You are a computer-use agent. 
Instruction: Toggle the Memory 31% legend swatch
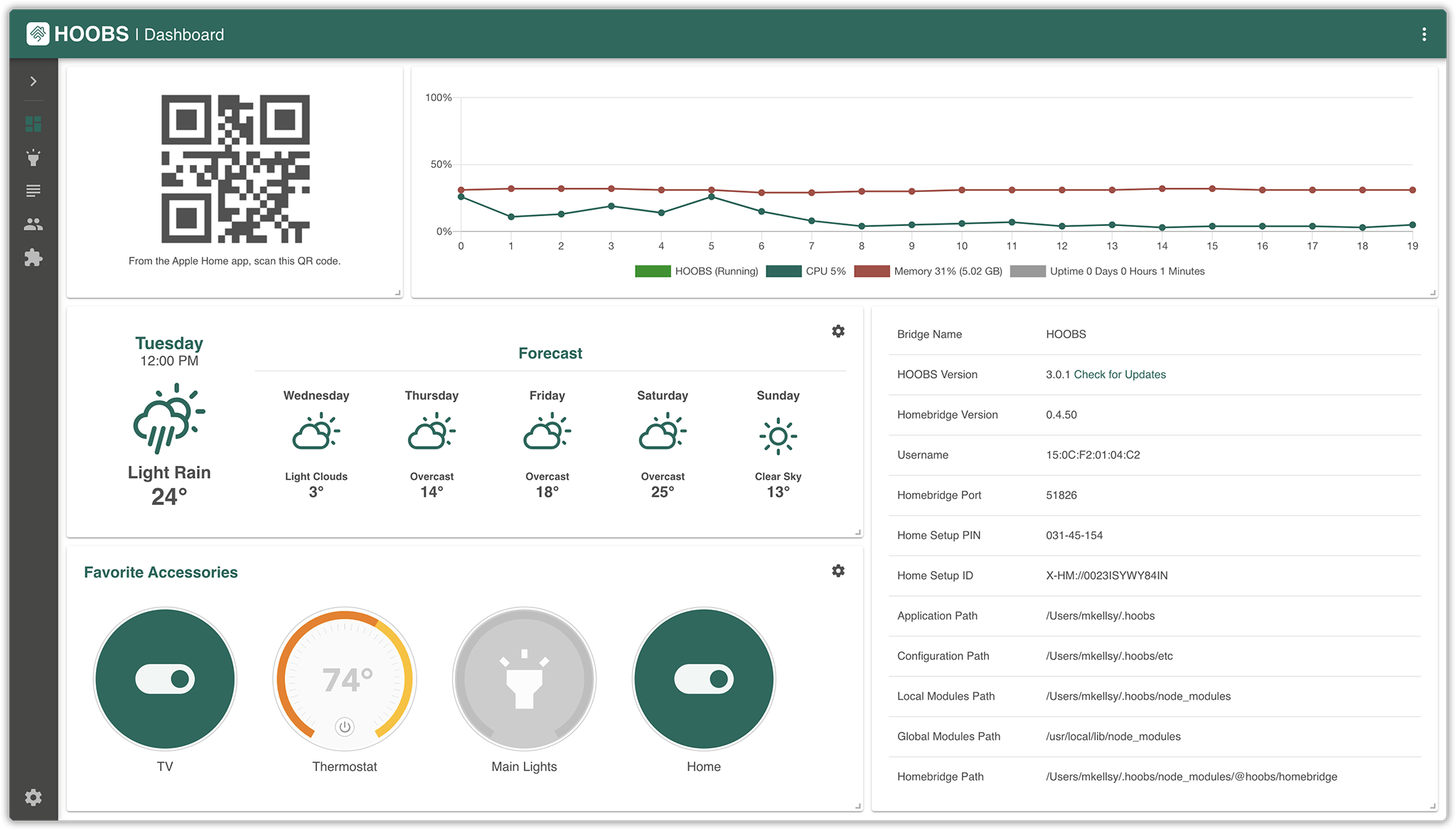872,271
